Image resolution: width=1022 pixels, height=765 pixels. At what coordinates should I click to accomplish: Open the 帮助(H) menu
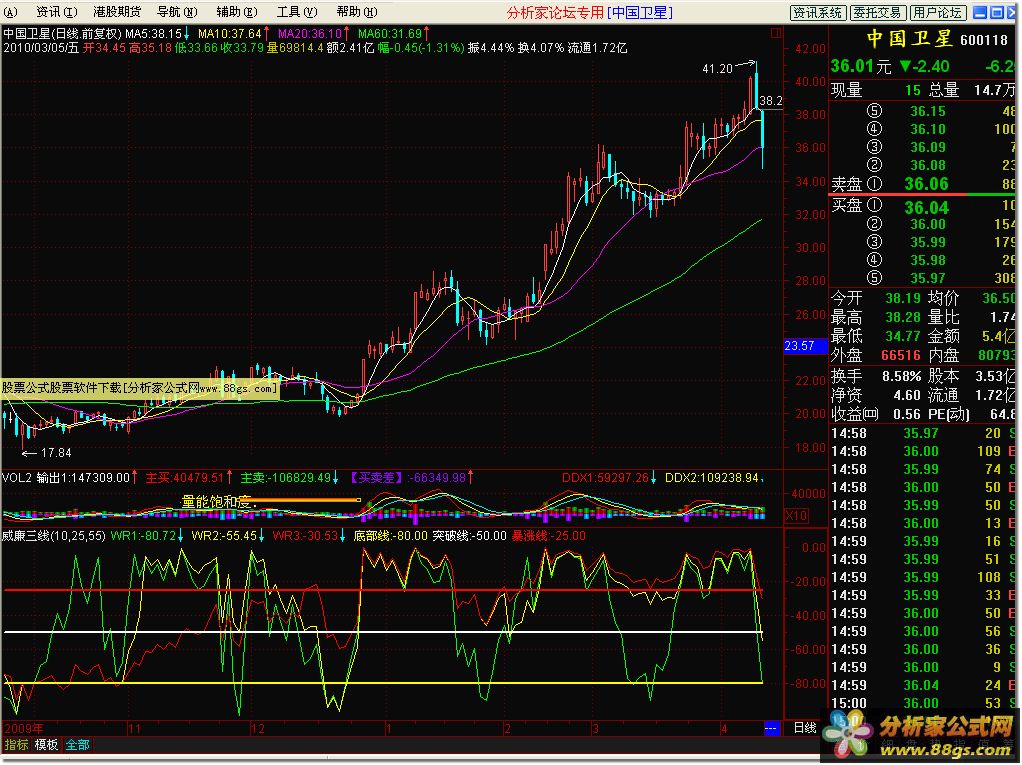[357, 12]
